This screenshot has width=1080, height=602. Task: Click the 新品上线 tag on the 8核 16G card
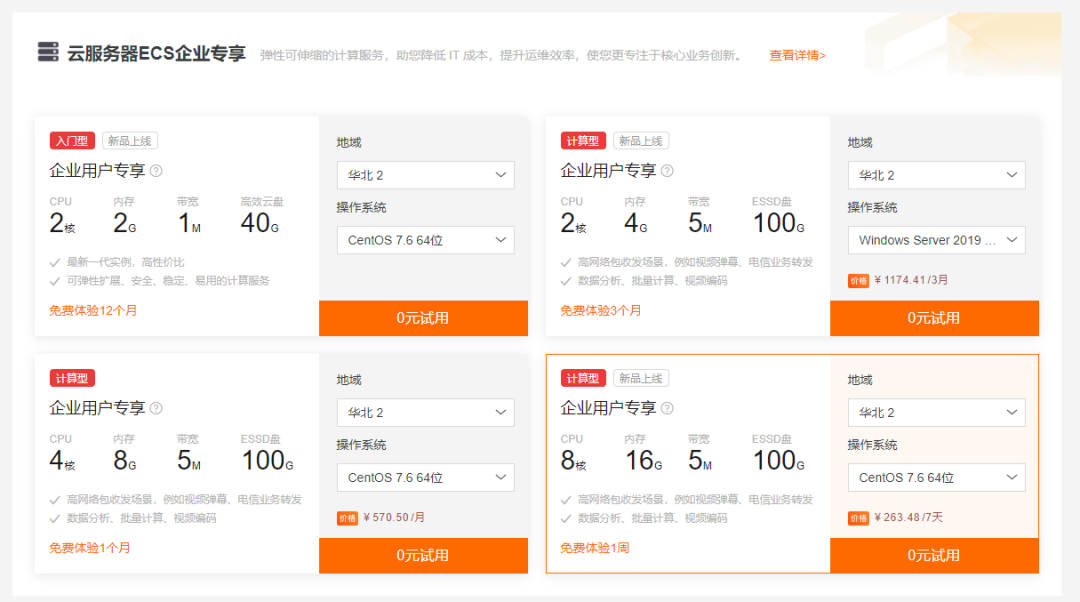pos(640,378)
